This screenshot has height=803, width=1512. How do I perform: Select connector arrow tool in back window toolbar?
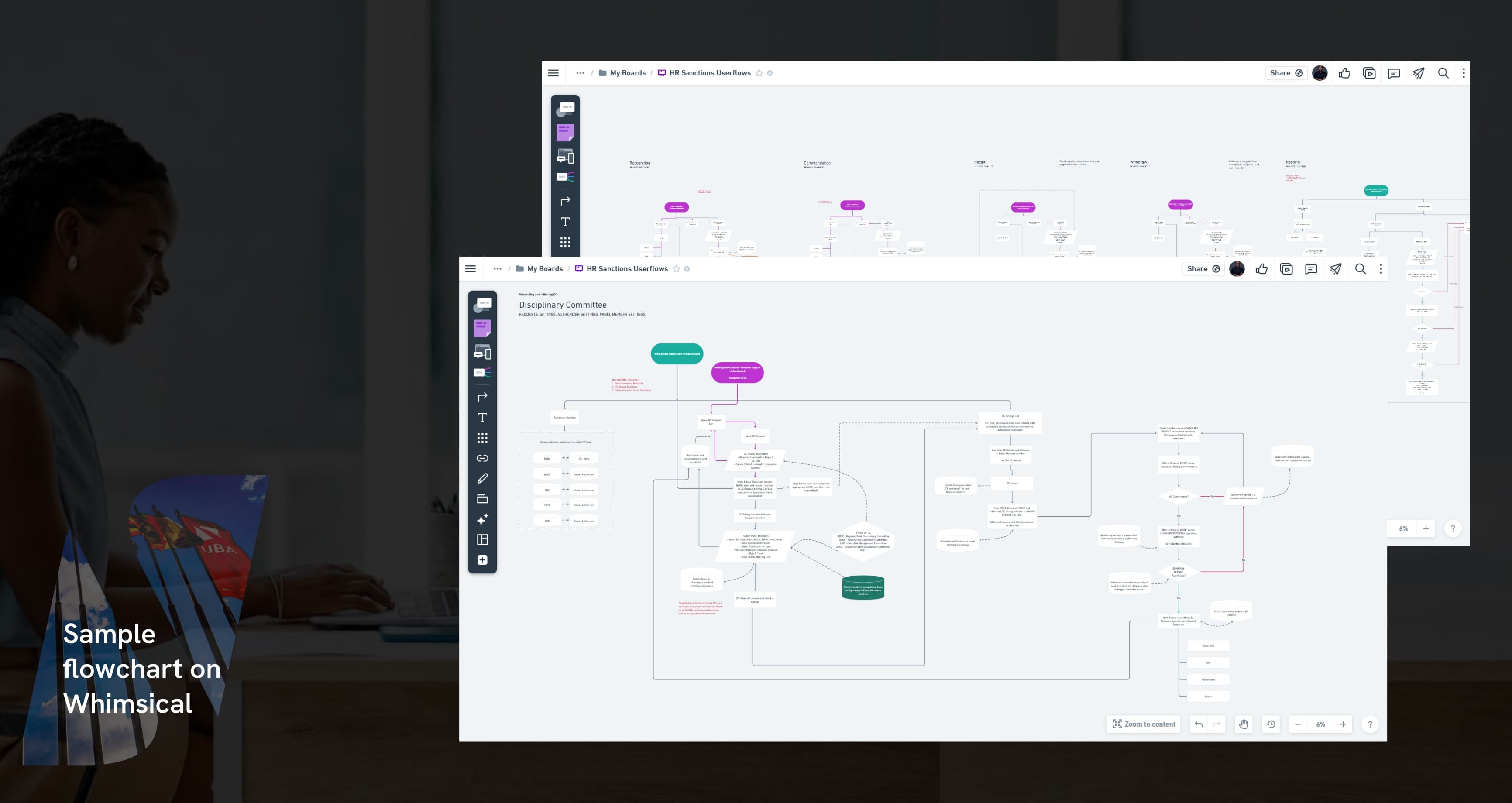point(565,201)
